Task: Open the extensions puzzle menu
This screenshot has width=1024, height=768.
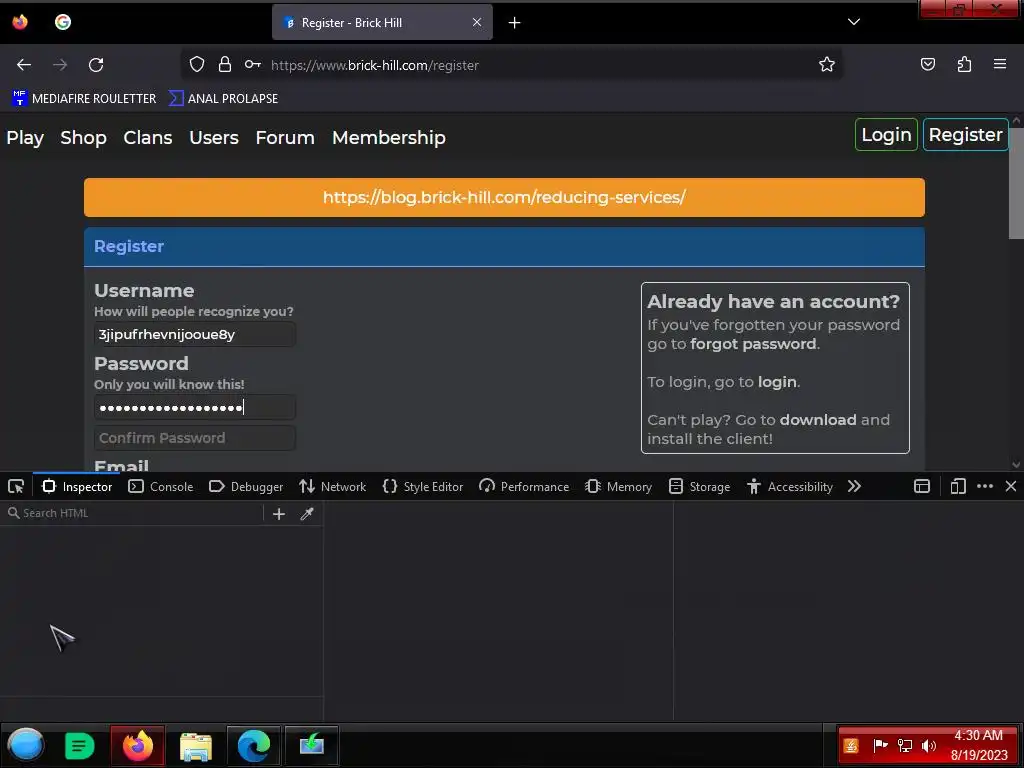Action: click(x=965, y=65)
